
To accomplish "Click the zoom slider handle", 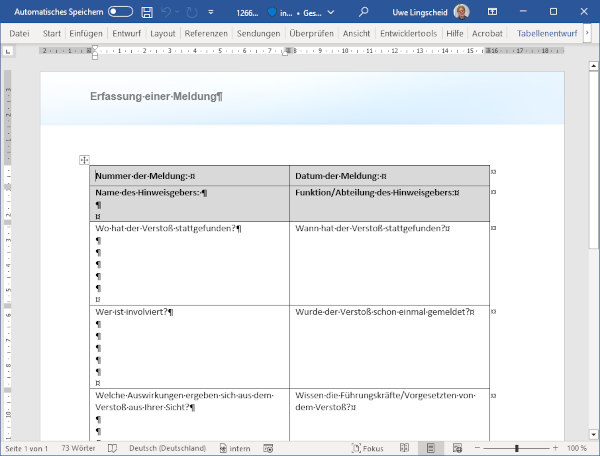I will click(517, 448).
